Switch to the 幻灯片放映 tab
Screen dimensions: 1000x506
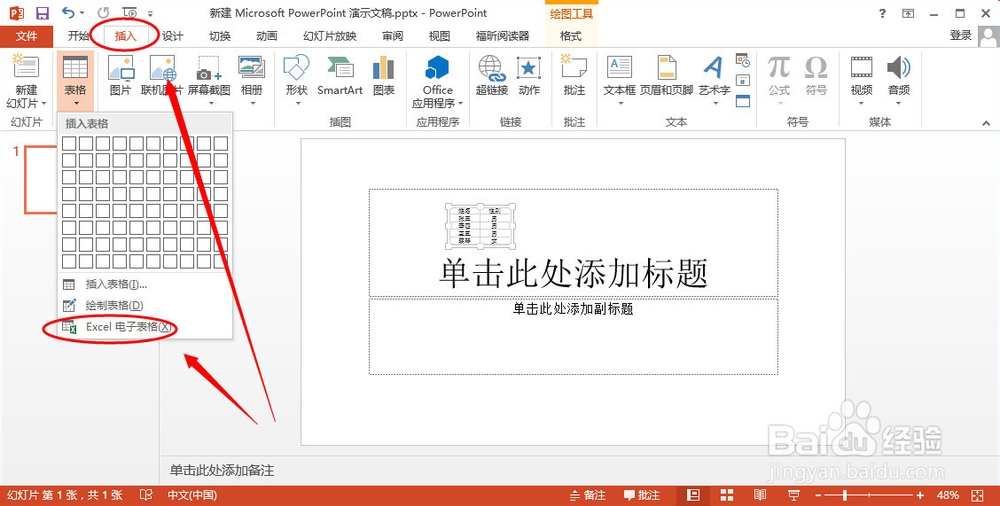click(330, 36)
